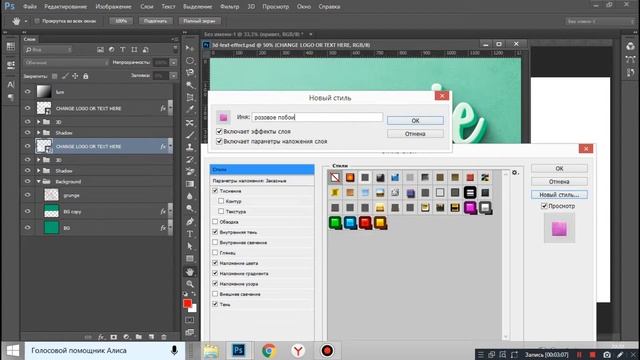This screenshot has width=640, height=360.
Task: Select the Horizontal Type tool
Action: (x=190, y=234)
